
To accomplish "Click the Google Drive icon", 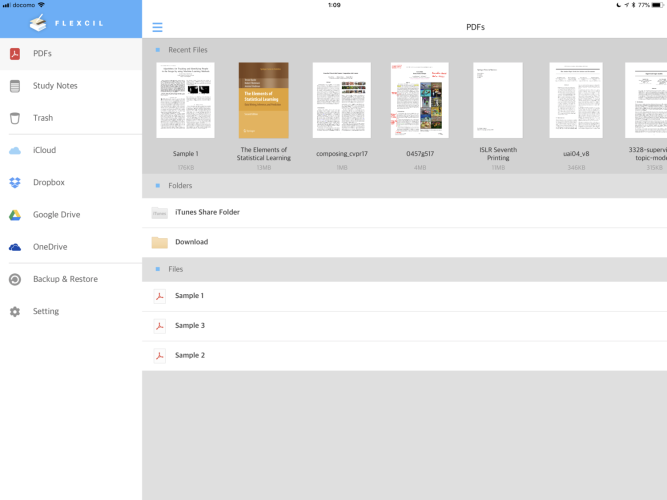I will click(x=15, y=215).
